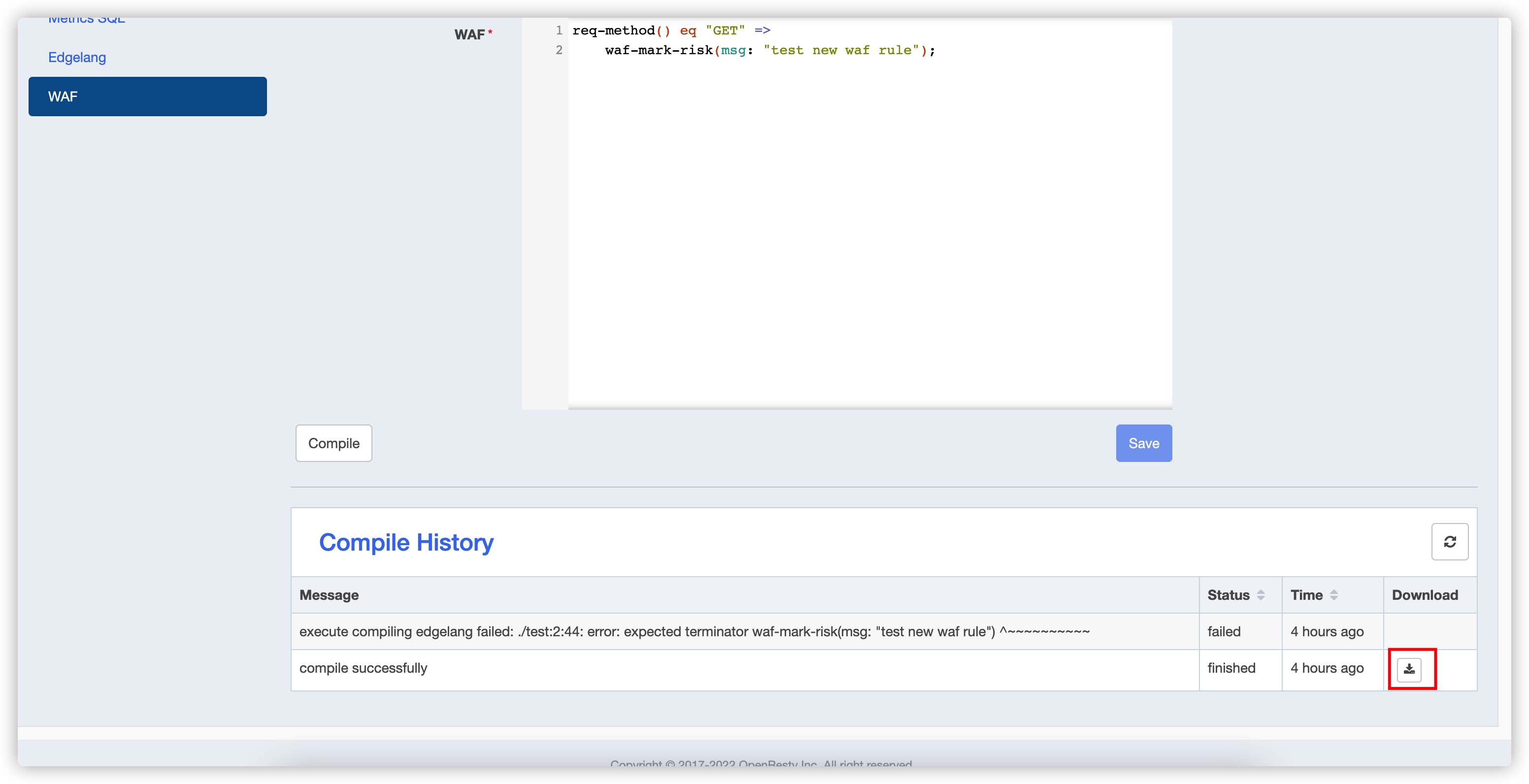The width and height of the screenshot is (1529, 784).
Task: Open the Edgelang sidebar item
Action: pos(77,58)
